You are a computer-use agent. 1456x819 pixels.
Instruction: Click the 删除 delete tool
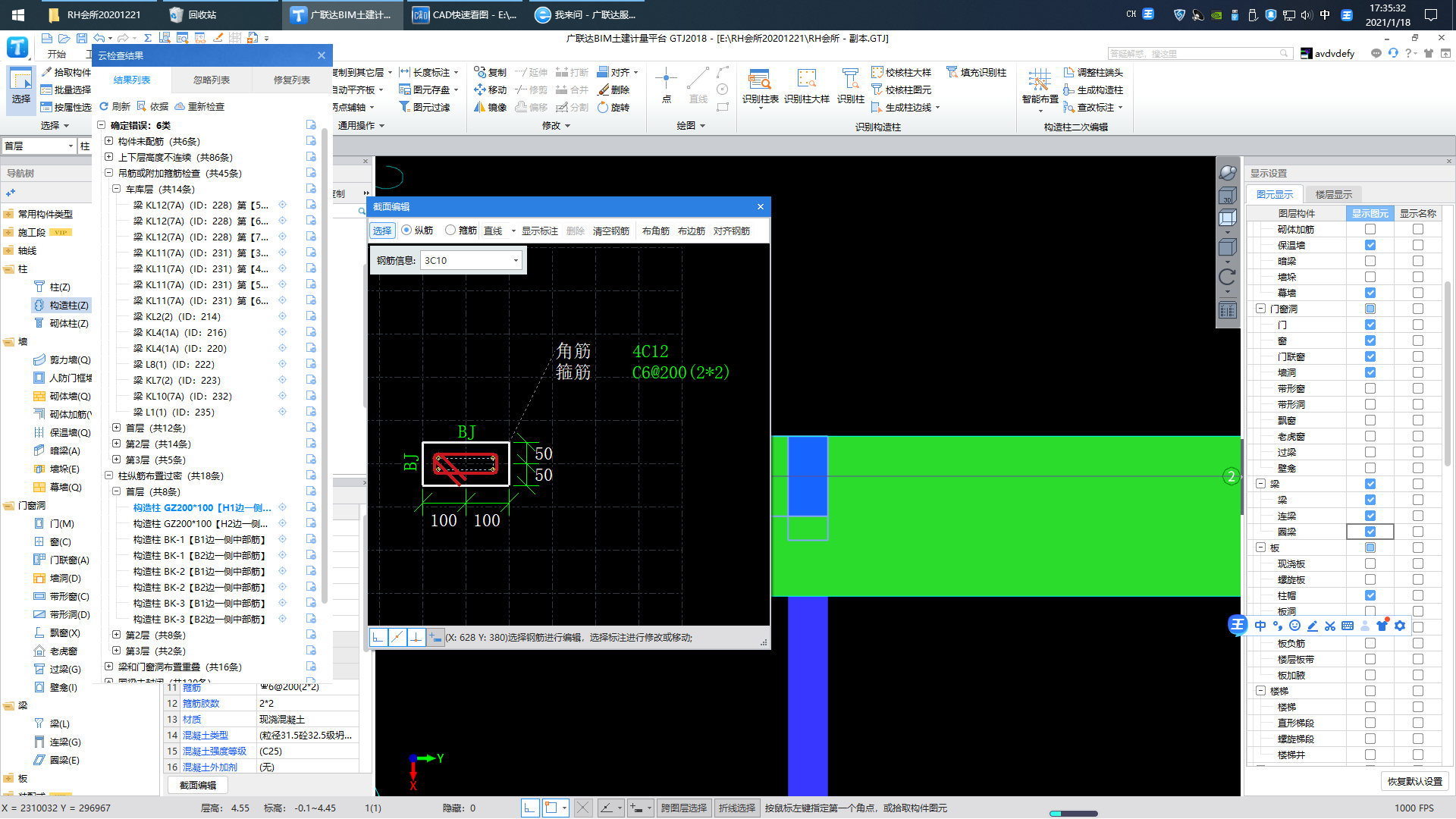[613, 89]
